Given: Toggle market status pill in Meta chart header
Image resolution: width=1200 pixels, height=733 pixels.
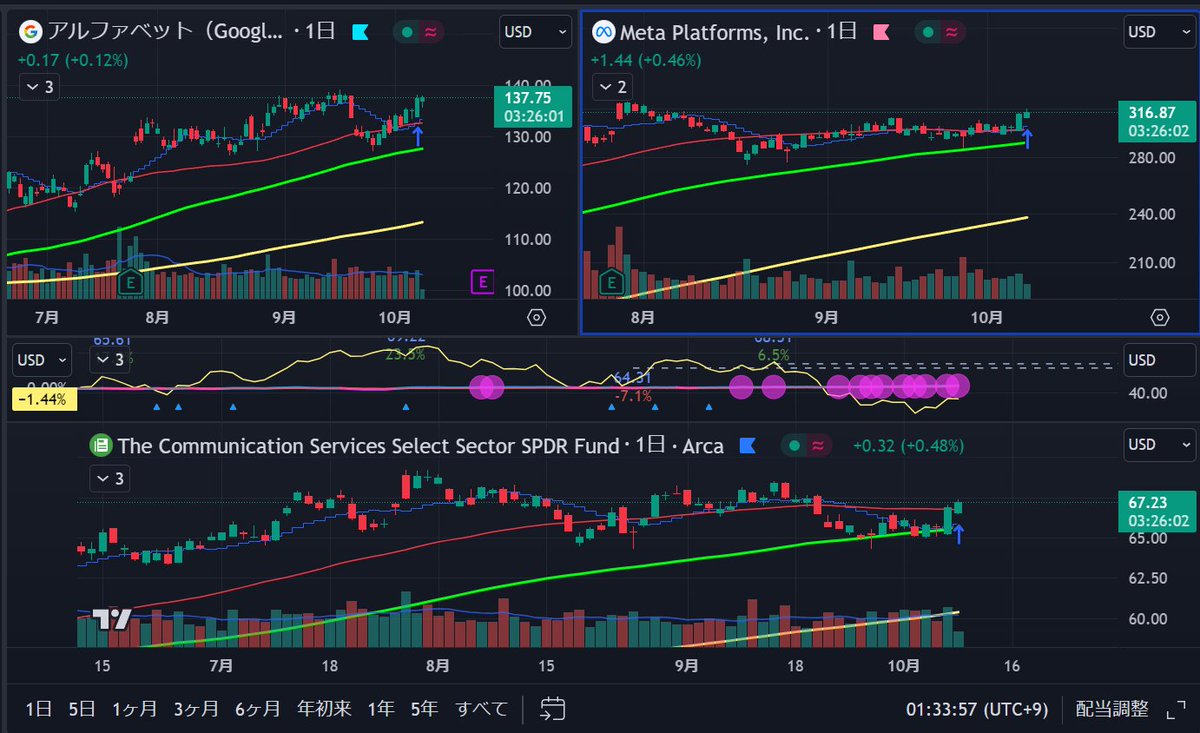Looking at the screenshot, I should coord(940,32).
